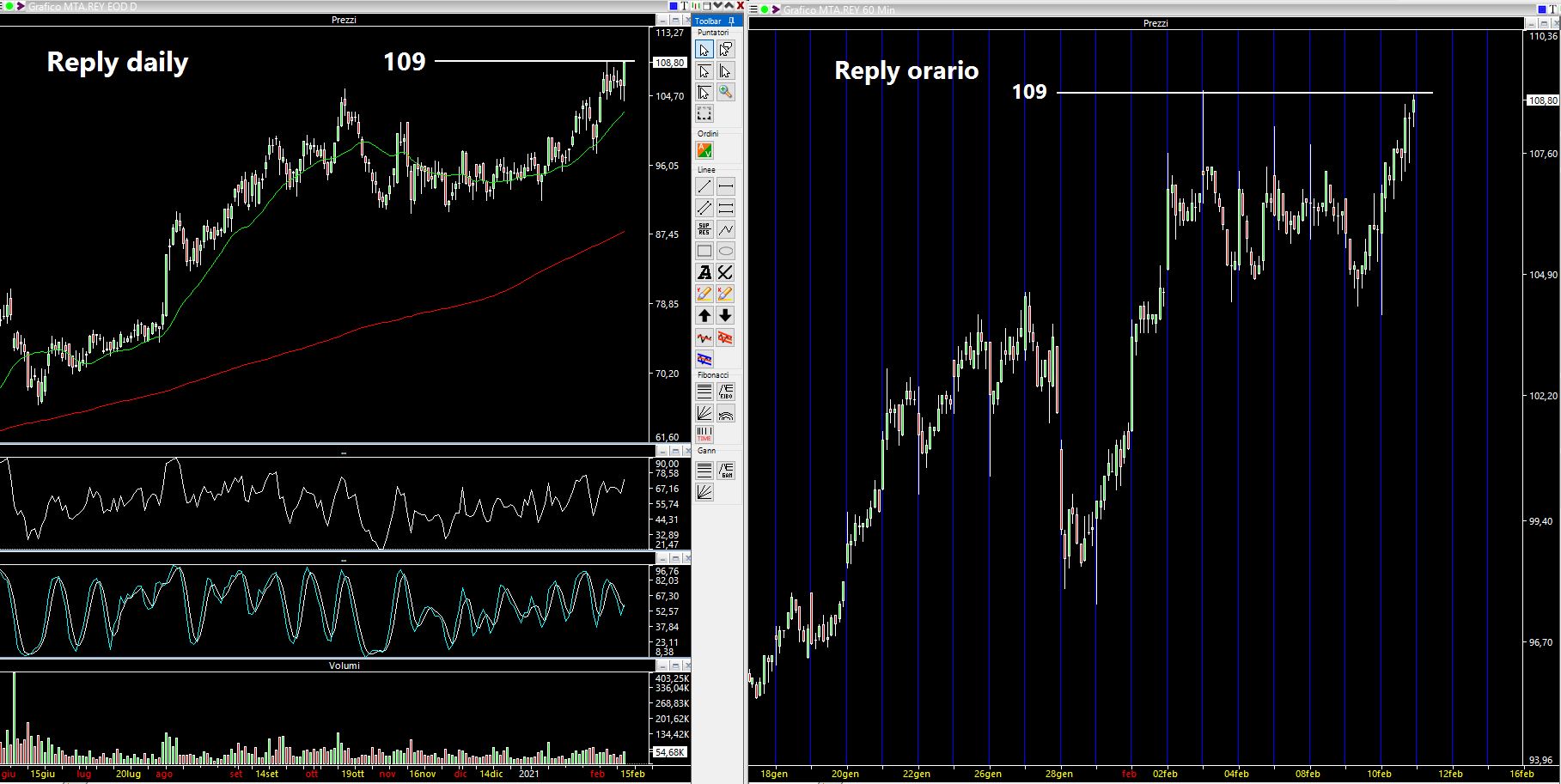Activate the zoom magnifier tool
Viewport: 1561px width, 784px height.
(726, 93)
